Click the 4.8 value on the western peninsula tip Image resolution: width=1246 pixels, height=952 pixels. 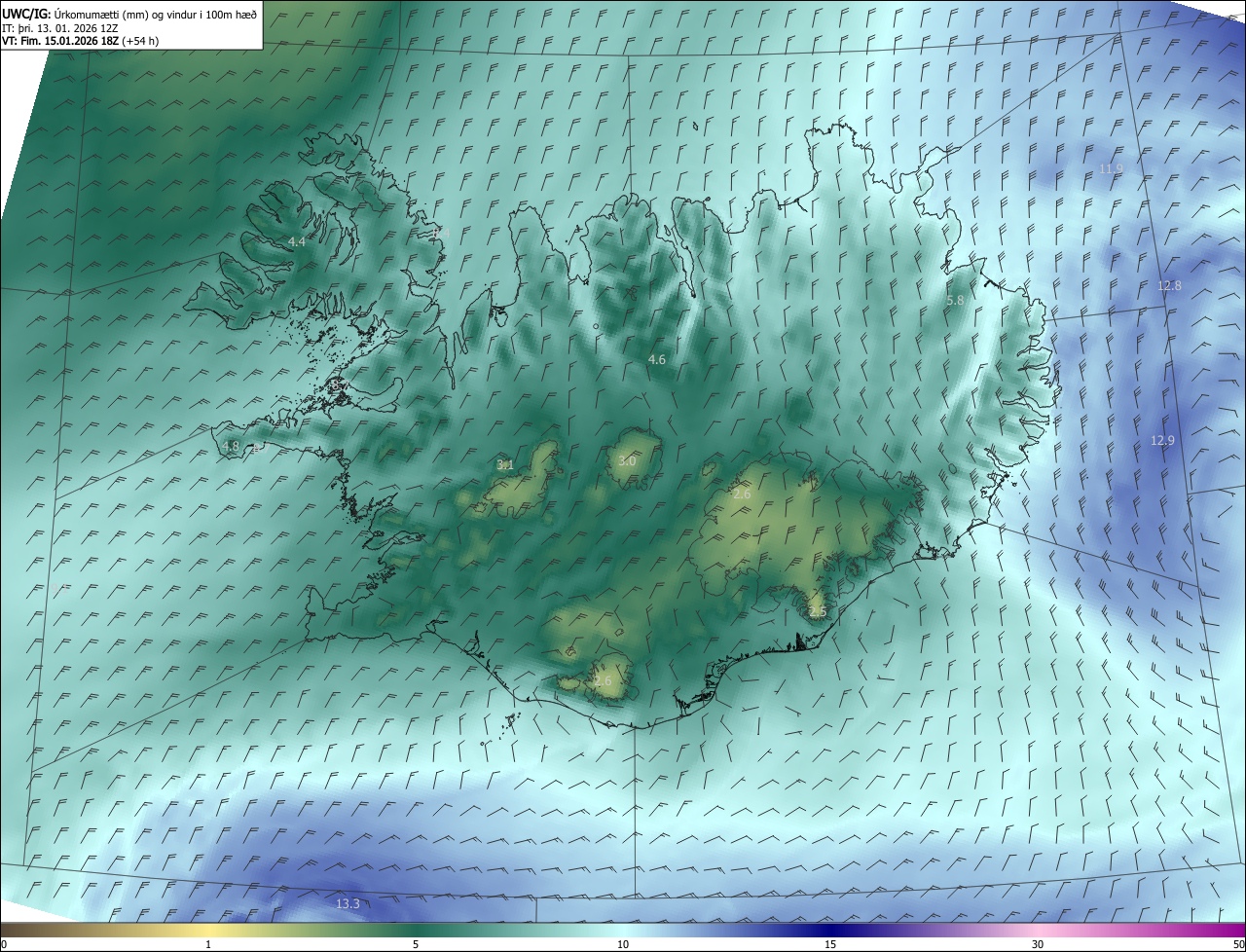tap(231, 447)
